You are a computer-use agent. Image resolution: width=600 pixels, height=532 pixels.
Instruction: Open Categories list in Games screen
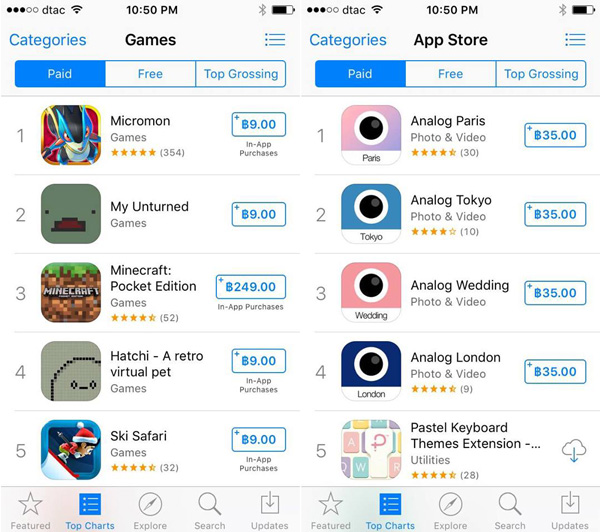pos(48,40)
